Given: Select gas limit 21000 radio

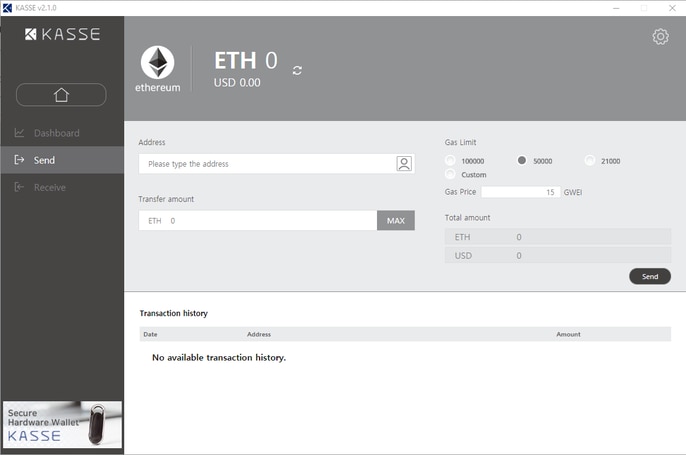Looking at the screenshot, I should (589, 161).
